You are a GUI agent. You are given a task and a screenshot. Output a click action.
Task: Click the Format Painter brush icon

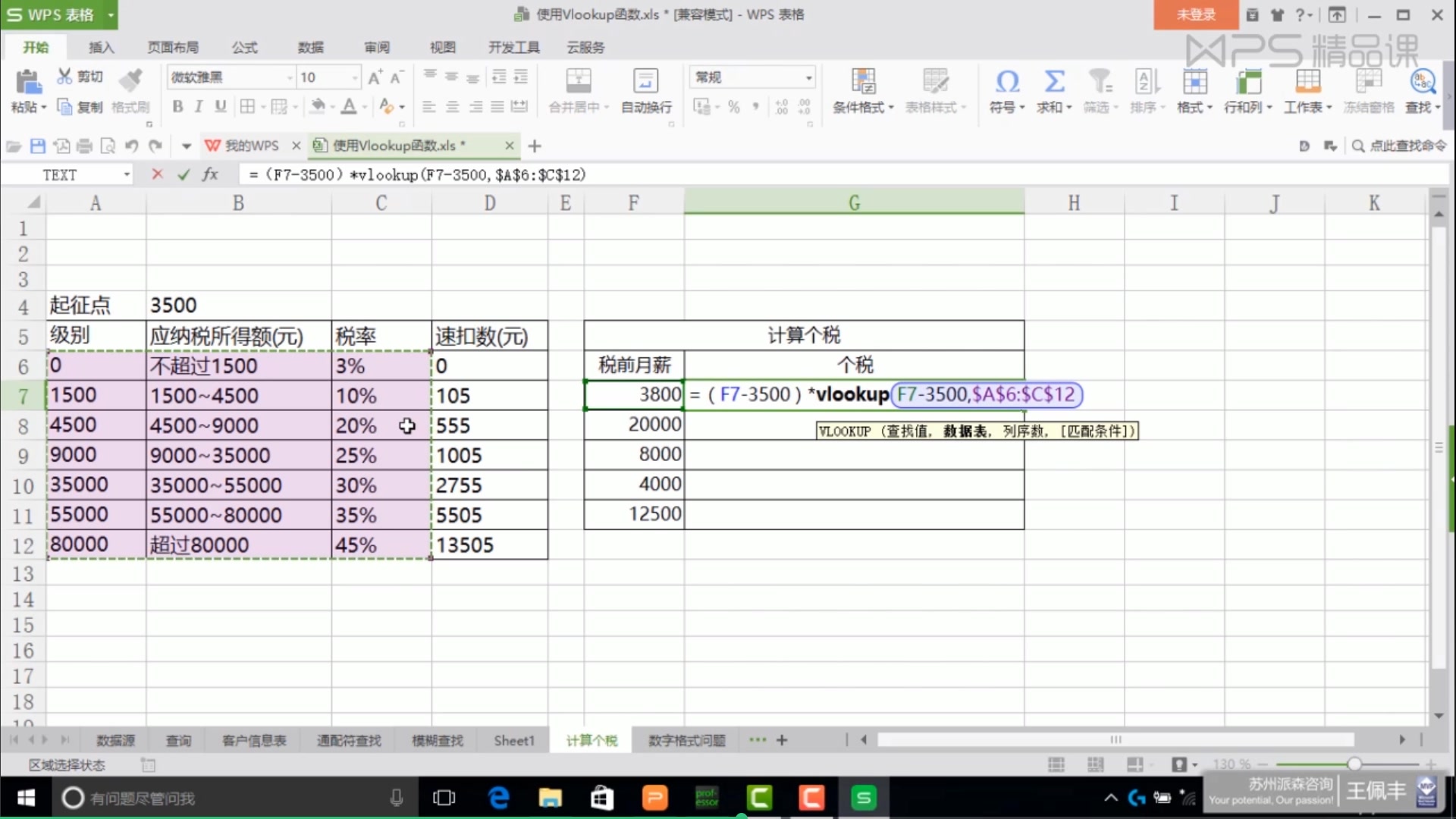[x=130, y=79]
